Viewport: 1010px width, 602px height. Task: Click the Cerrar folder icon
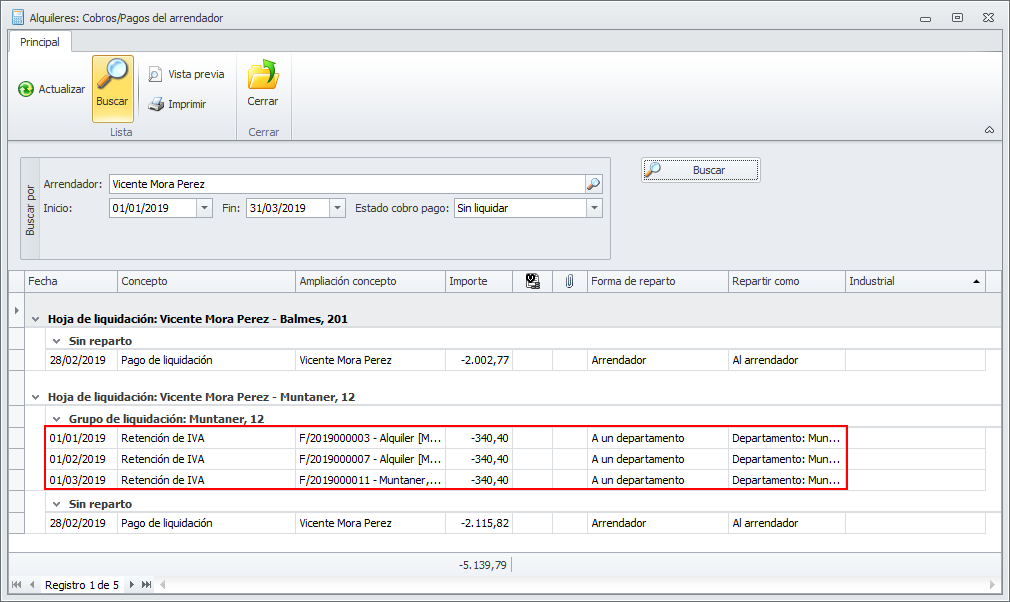click(x=262, y=76)
